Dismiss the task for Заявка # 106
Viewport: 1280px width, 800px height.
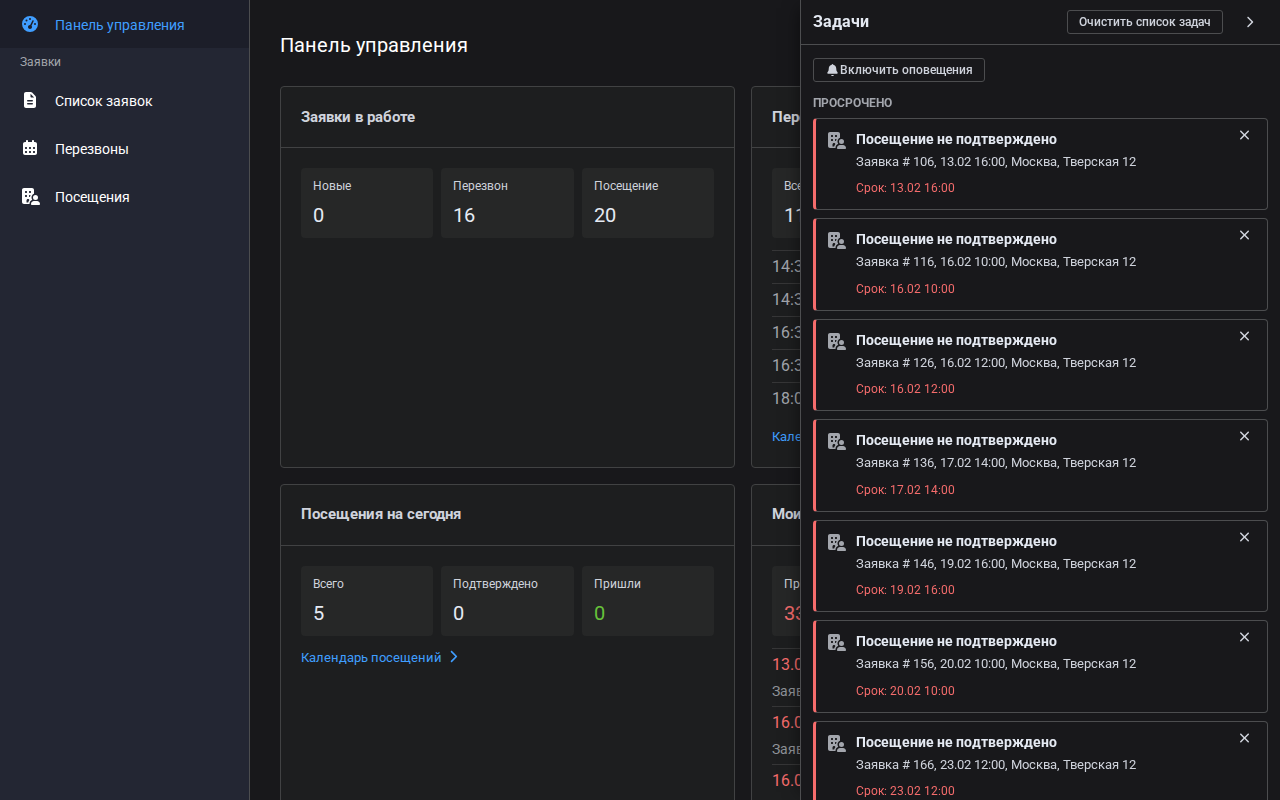pyautogui.click(x=1244, y=135)
